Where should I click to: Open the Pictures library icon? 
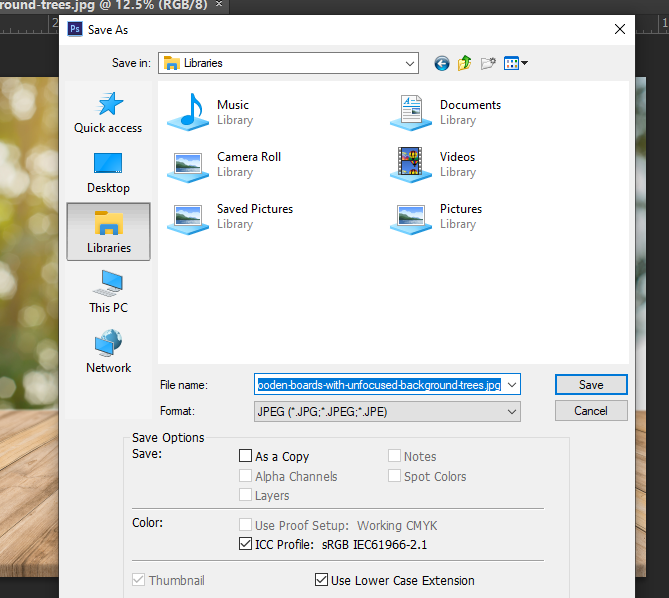(411, 219)
